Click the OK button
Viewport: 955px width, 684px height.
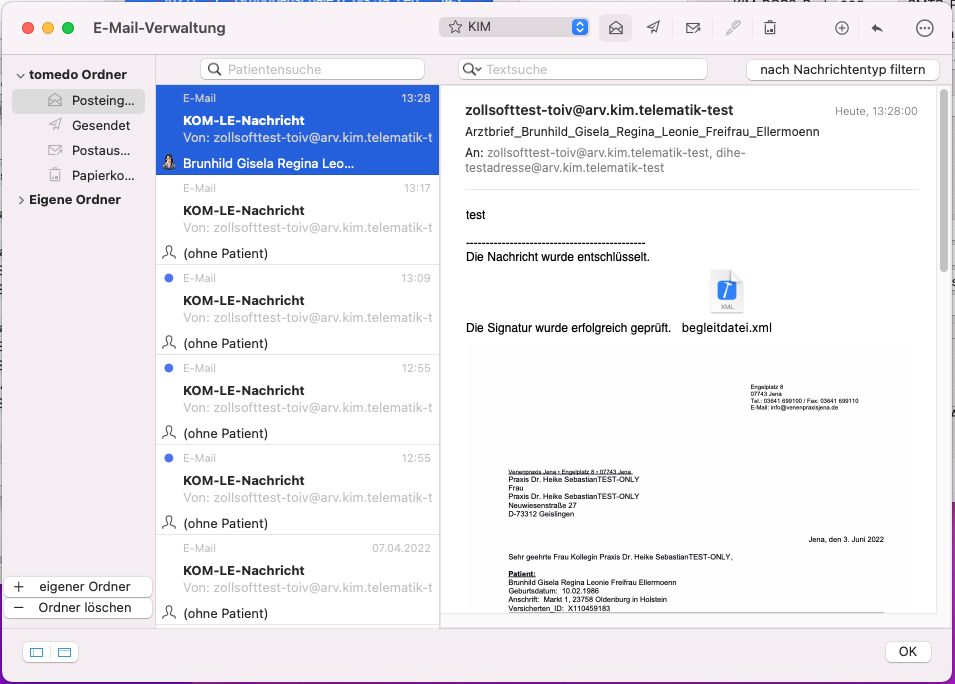coord(908,652)
